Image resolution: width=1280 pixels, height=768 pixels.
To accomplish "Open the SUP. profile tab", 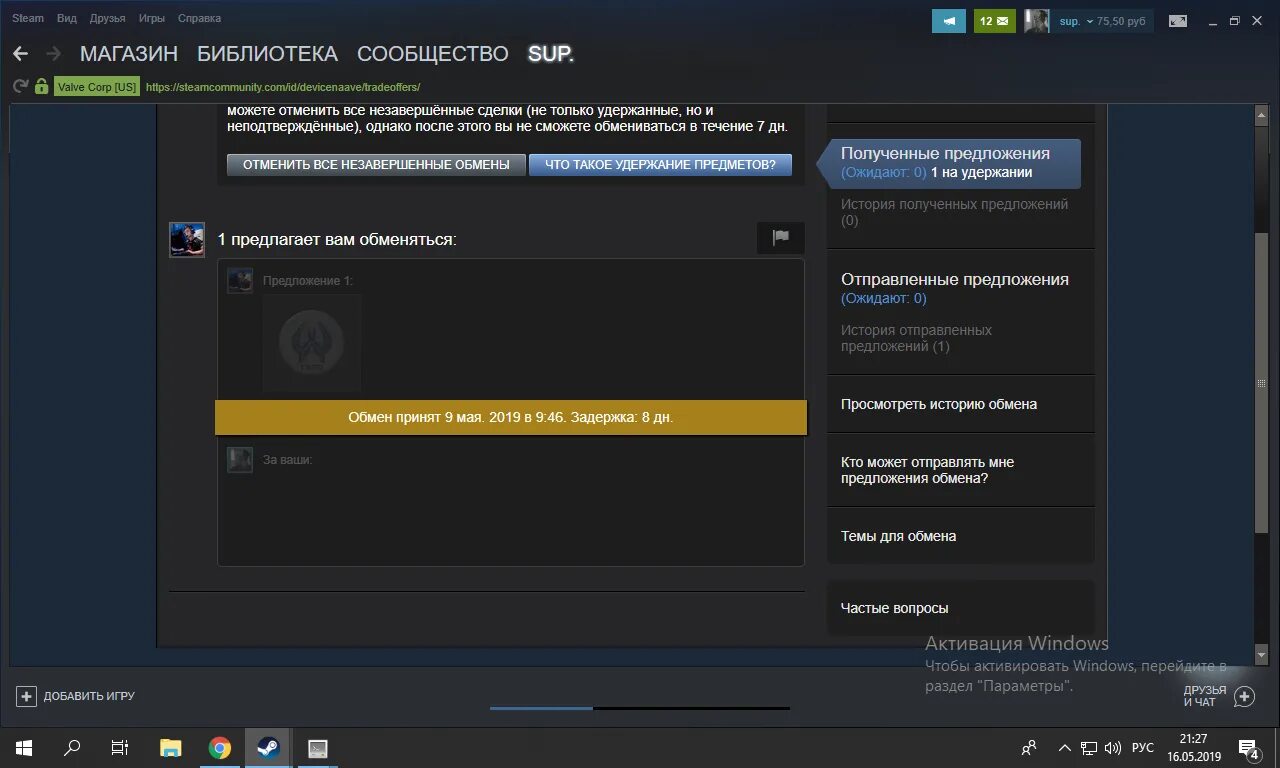I will [551, 54].
